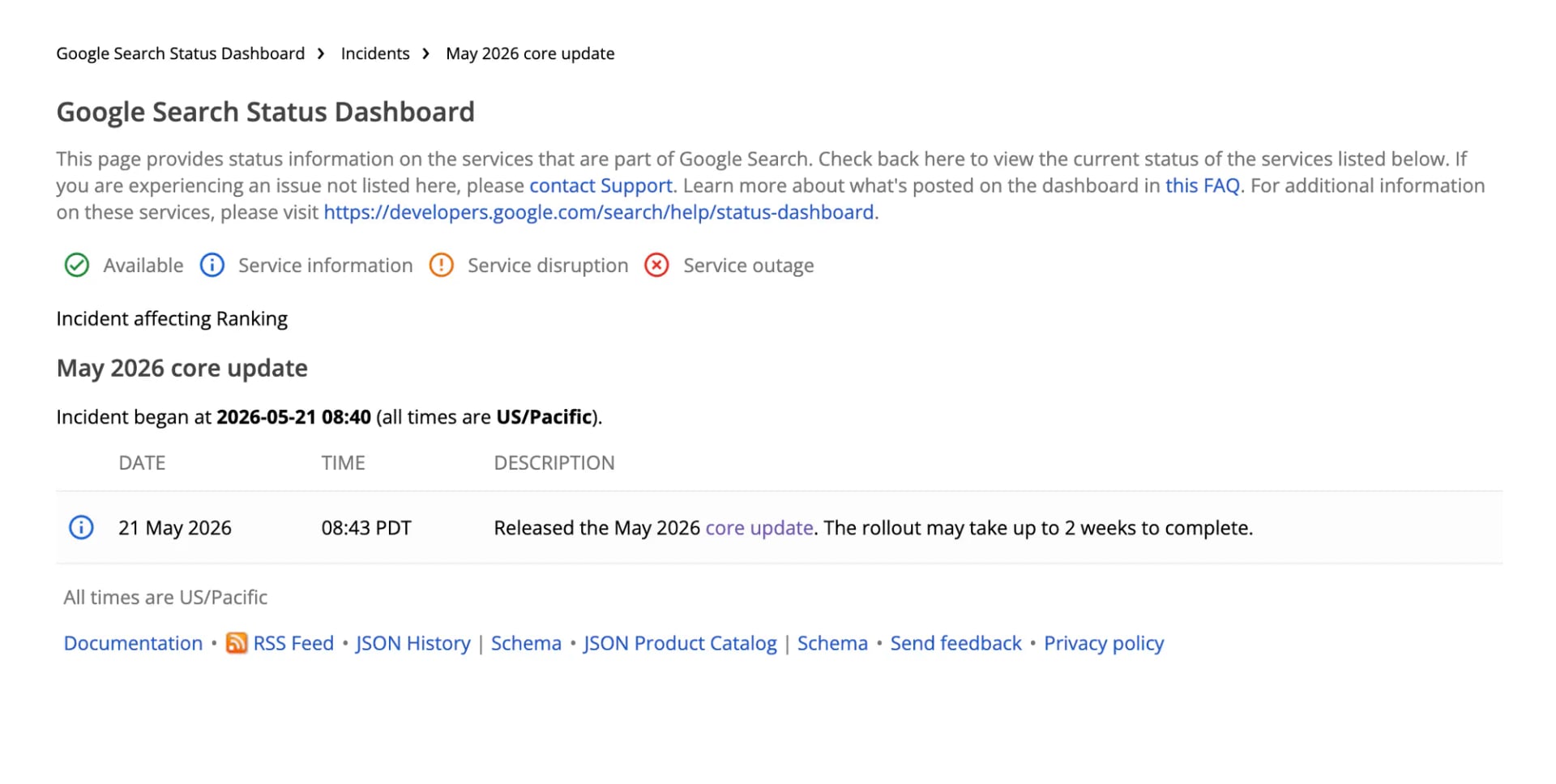Click the DATE column header
The width and height of the screenshot is (1556, 784).
click(142, 463)
